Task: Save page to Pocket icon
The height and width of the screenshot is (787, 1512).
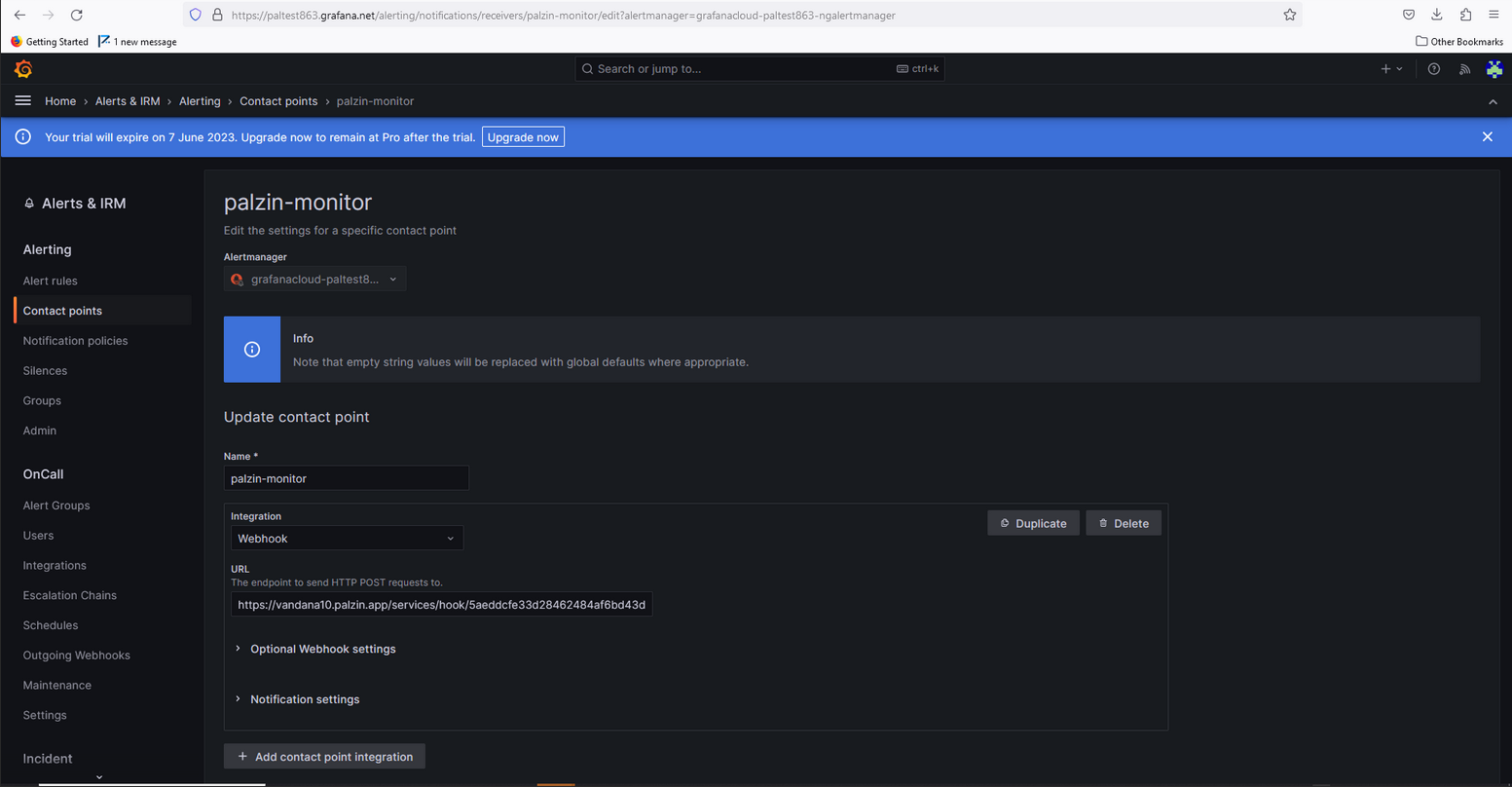Action: click(x=1409, y=15)
